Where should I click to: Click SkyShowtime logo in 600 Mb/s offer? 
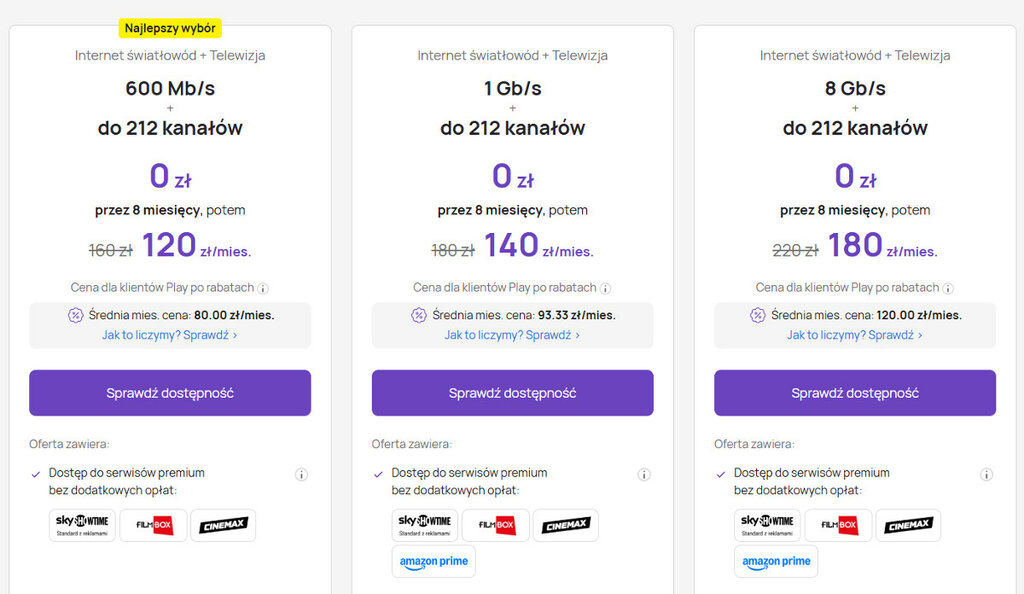82,525
